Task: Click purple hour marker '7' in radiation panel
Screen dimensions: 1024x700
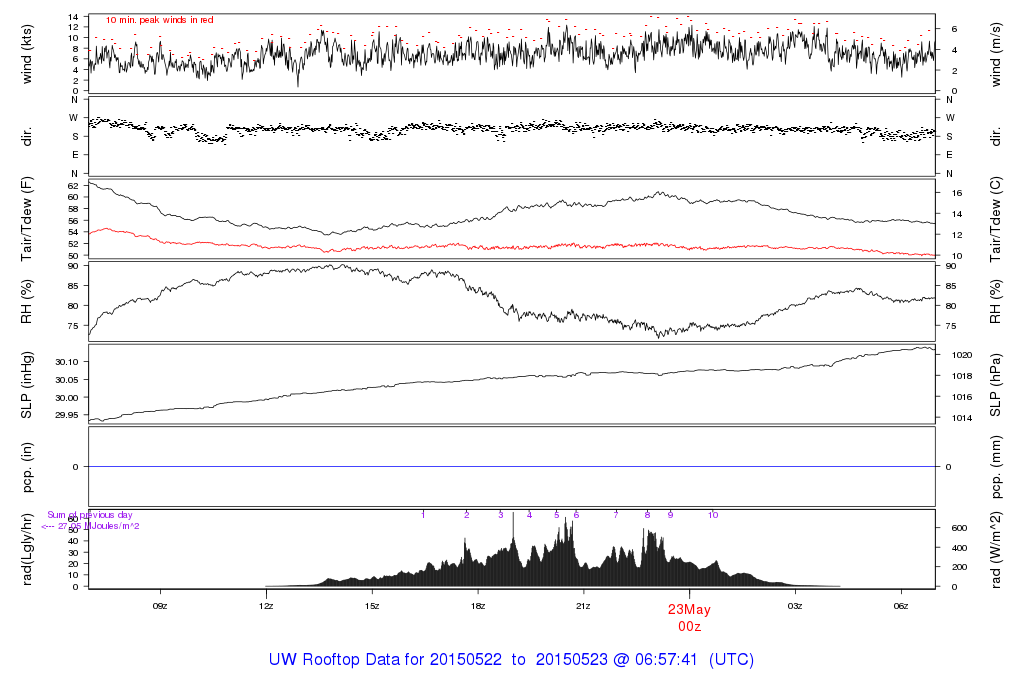Action: point(616,515)
